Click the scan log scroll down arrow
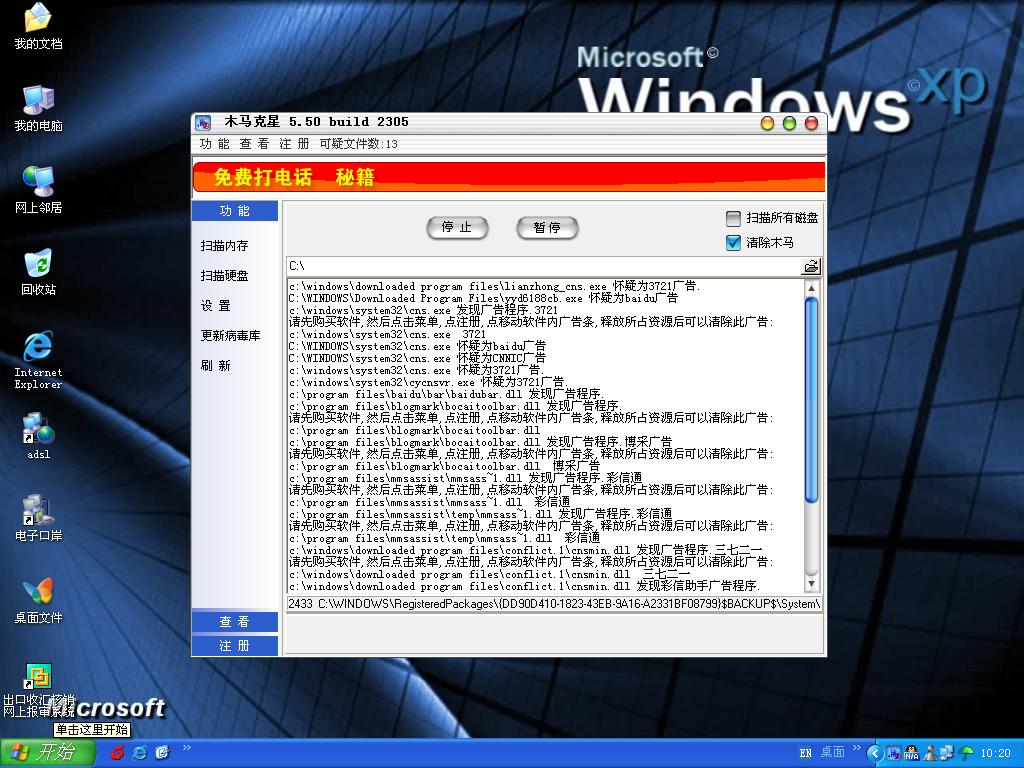 click(811, 584)
